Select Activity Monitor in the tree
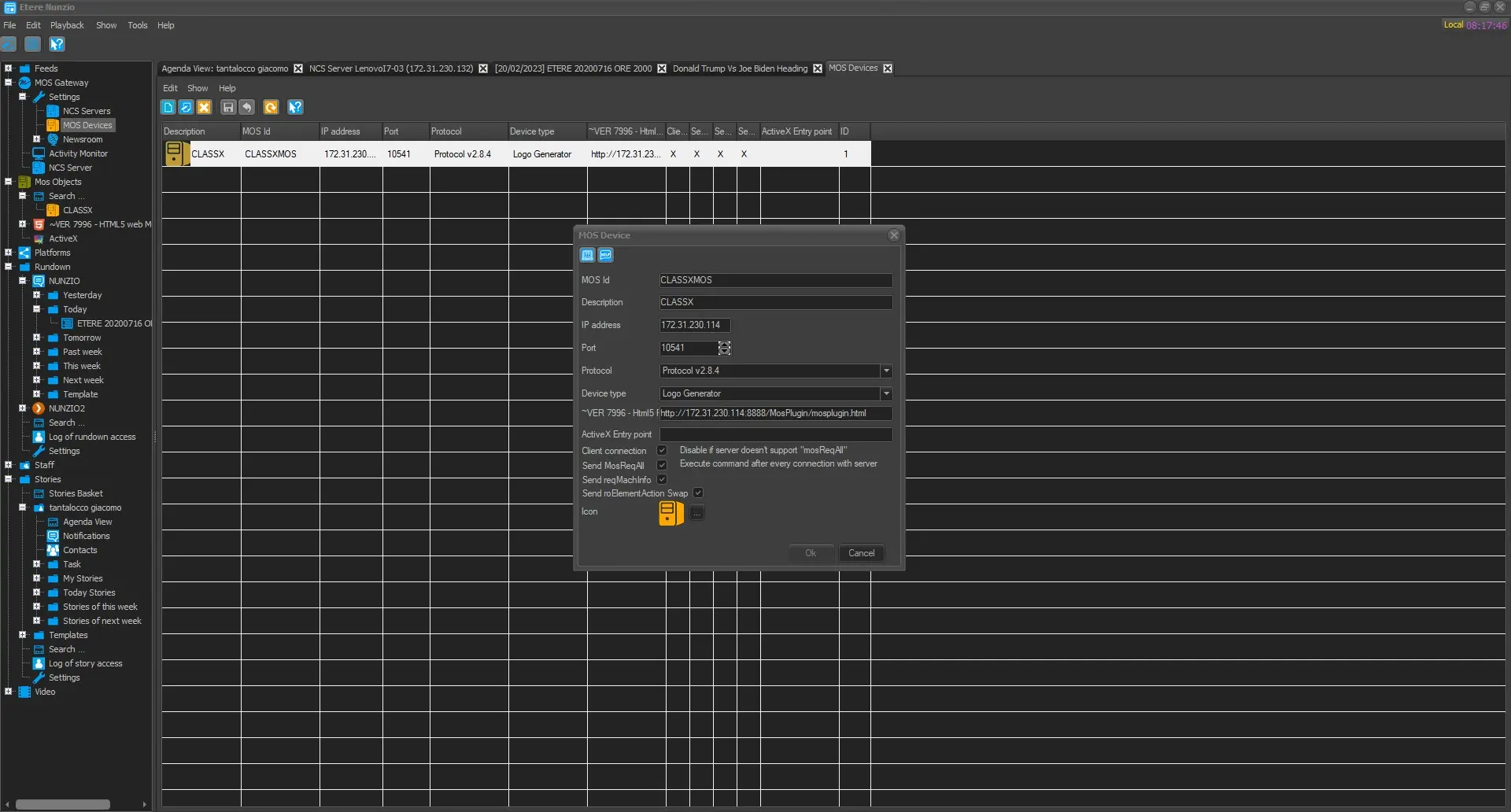 point(78,153)
